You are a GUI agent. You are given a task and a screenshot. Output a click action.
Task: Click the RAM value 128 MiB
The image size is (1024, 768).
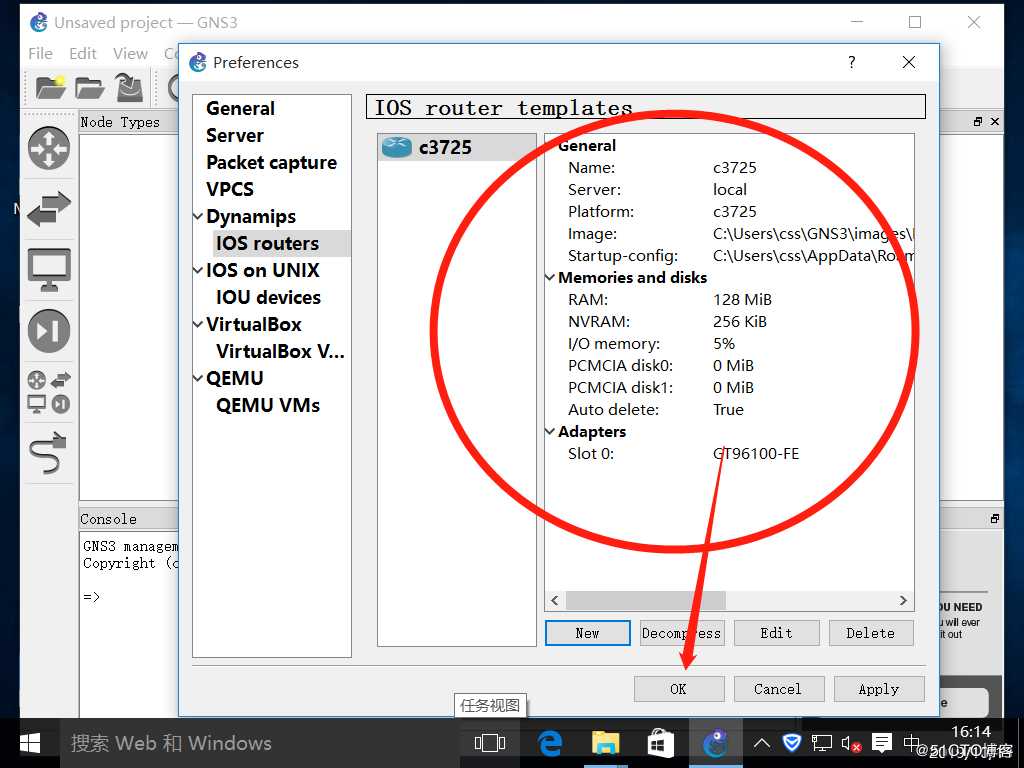point(743,300)
